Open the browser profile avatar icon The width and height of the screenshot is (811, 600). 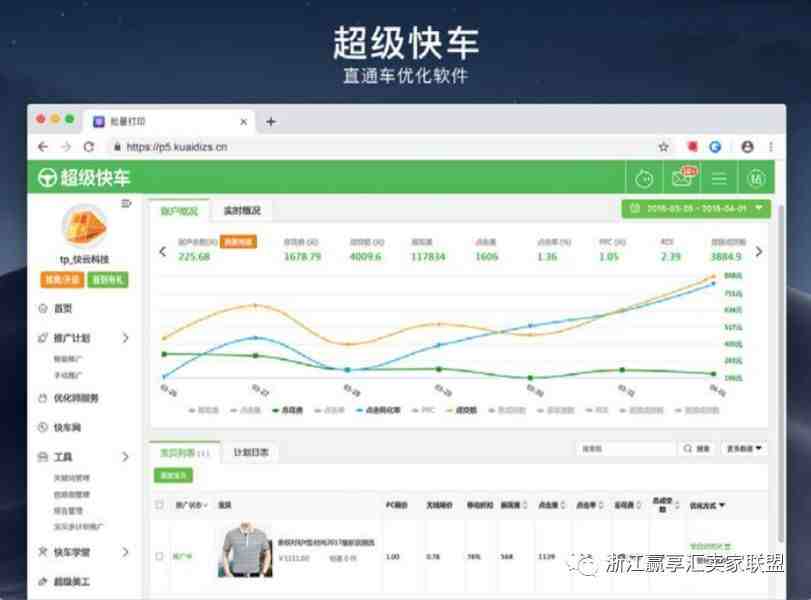pos(747,147)
